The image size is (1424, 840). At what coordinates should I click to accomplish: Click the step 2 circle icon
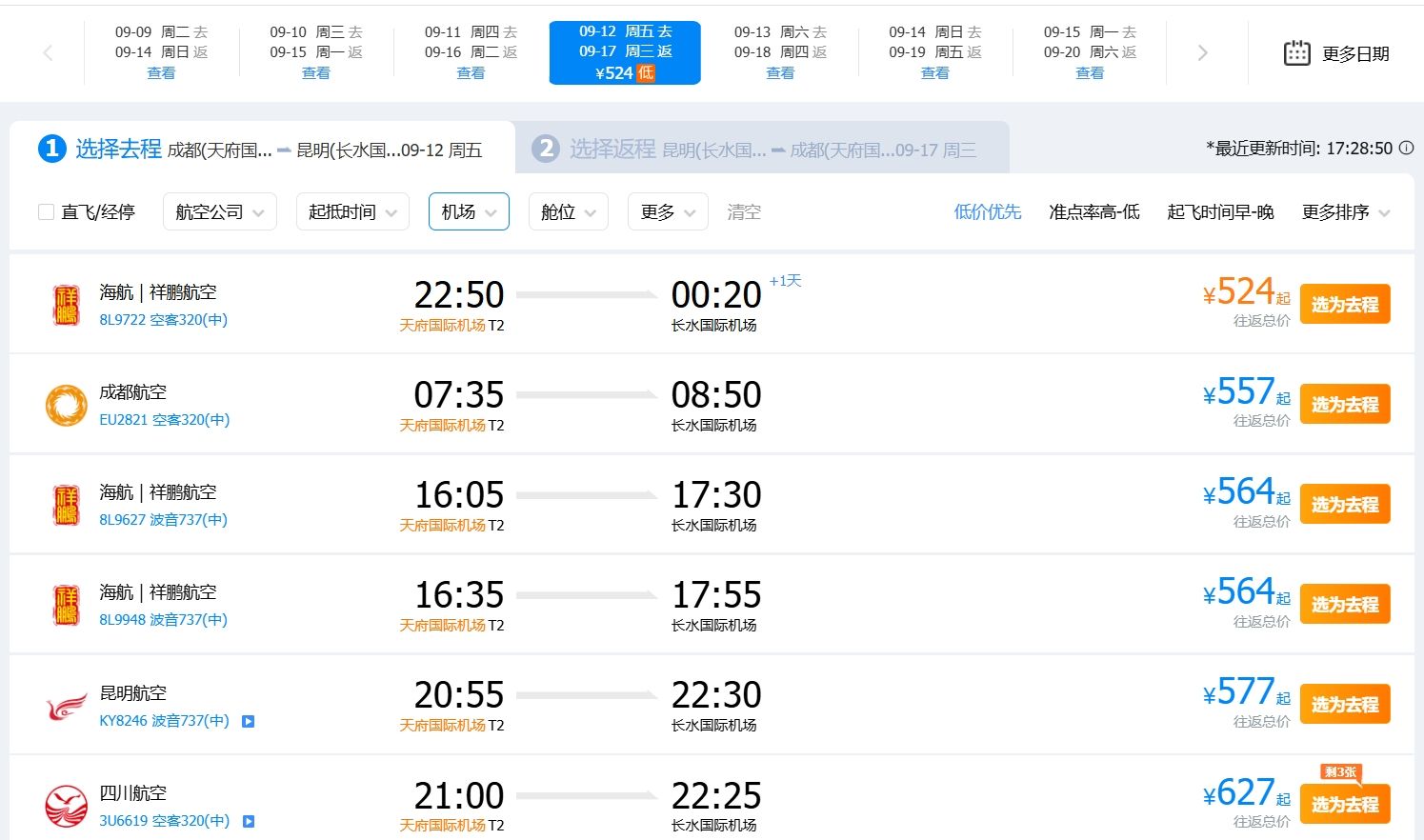tap(546, 149)
